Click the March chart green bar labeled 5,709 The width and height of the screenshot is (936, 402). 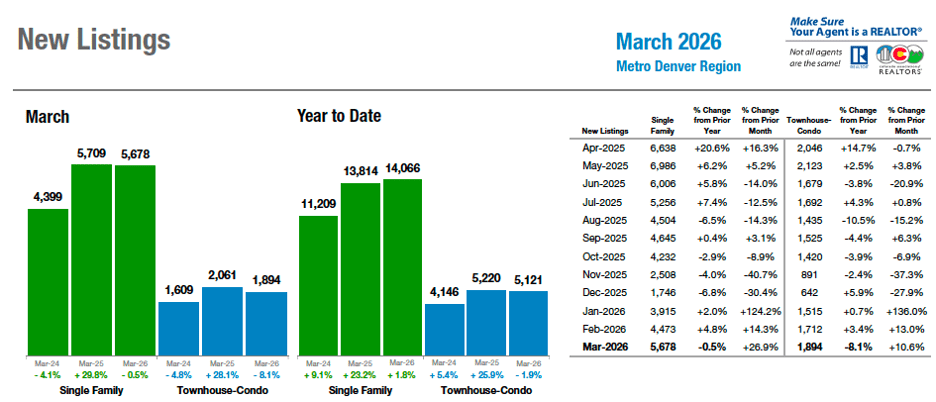tap(91, 258)
